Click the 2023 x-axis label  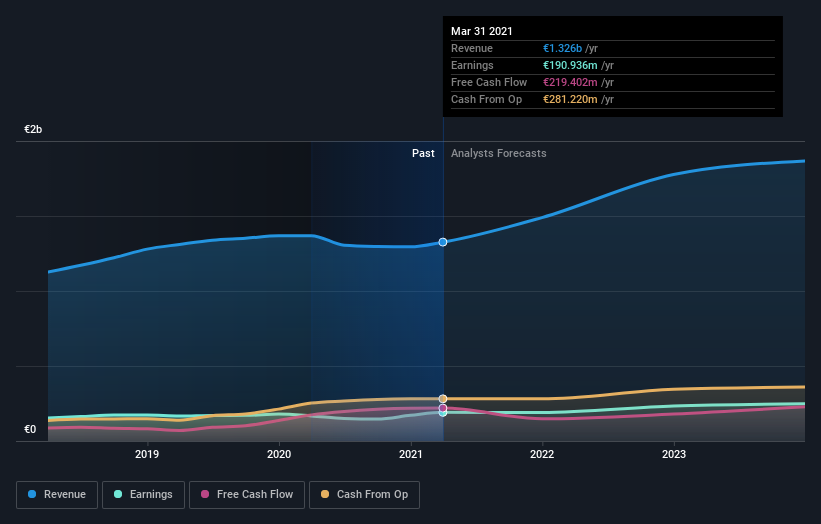pos(674,454)
